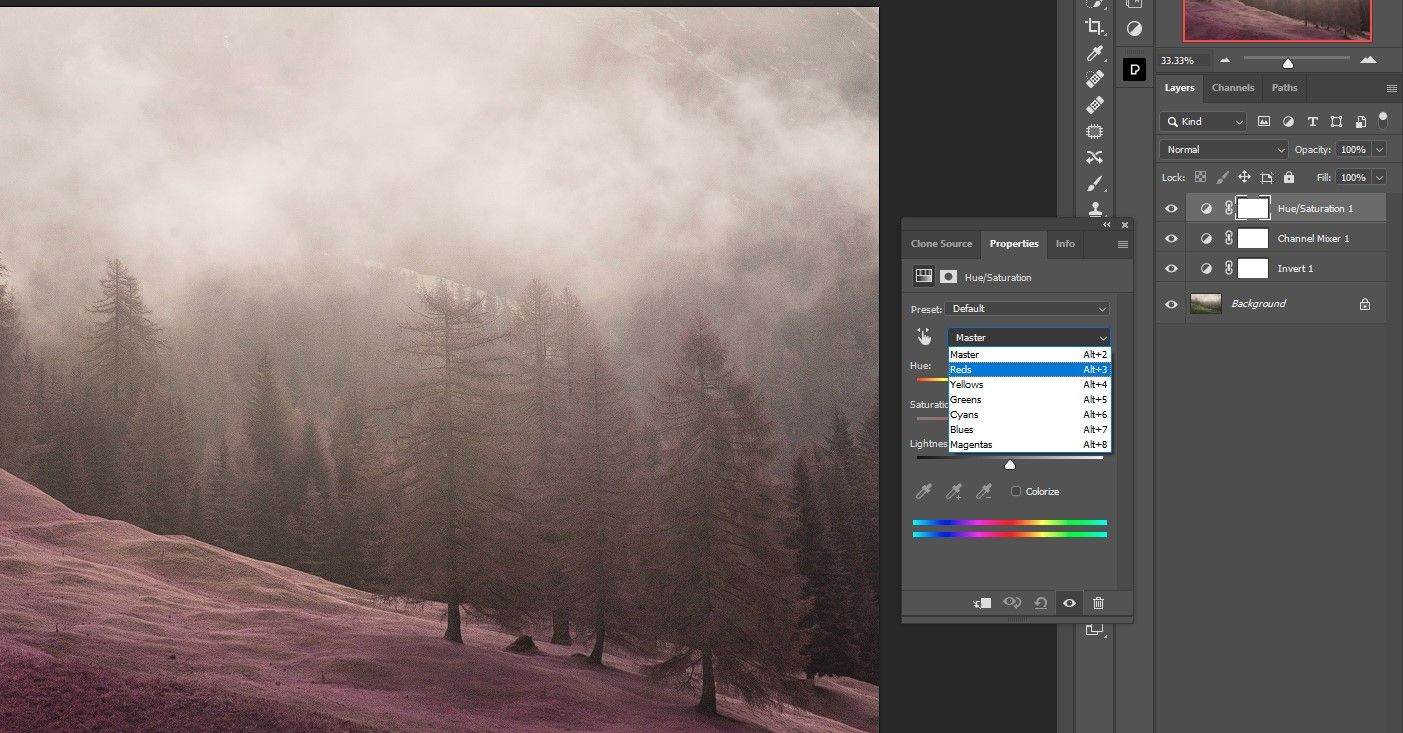This screenshot has width=1403, height=733.
Task: Open the Preset dropdown
Action: point(1028,309)
